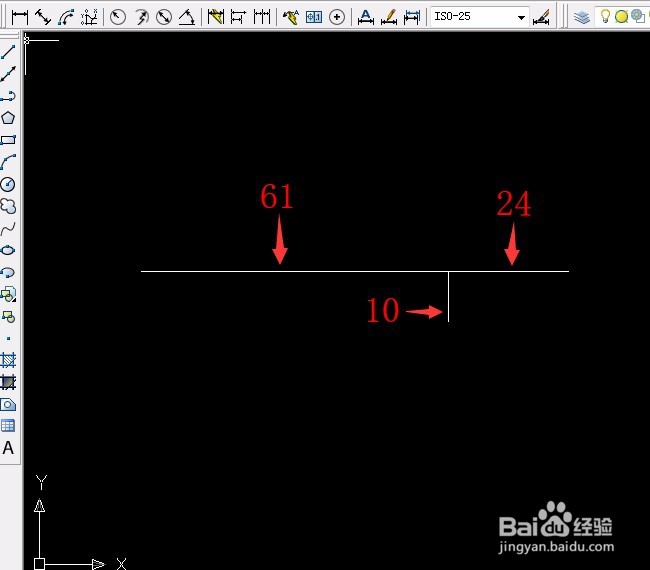Viewport: 650px width, 570px height.
Task: Click the Insert Block icon
Action: point(8,294)
